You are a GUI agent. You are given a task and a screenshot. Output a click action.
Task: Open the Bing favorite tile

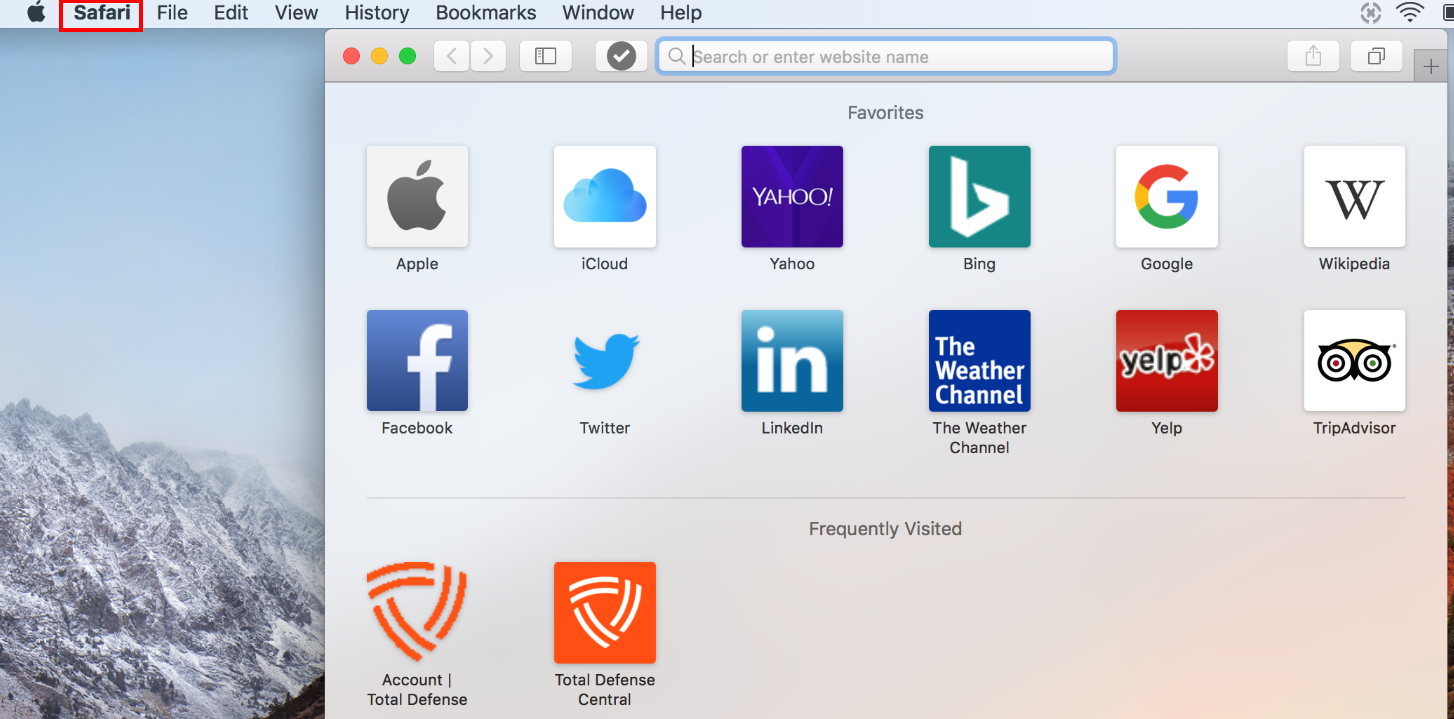(x=979, y=197)
